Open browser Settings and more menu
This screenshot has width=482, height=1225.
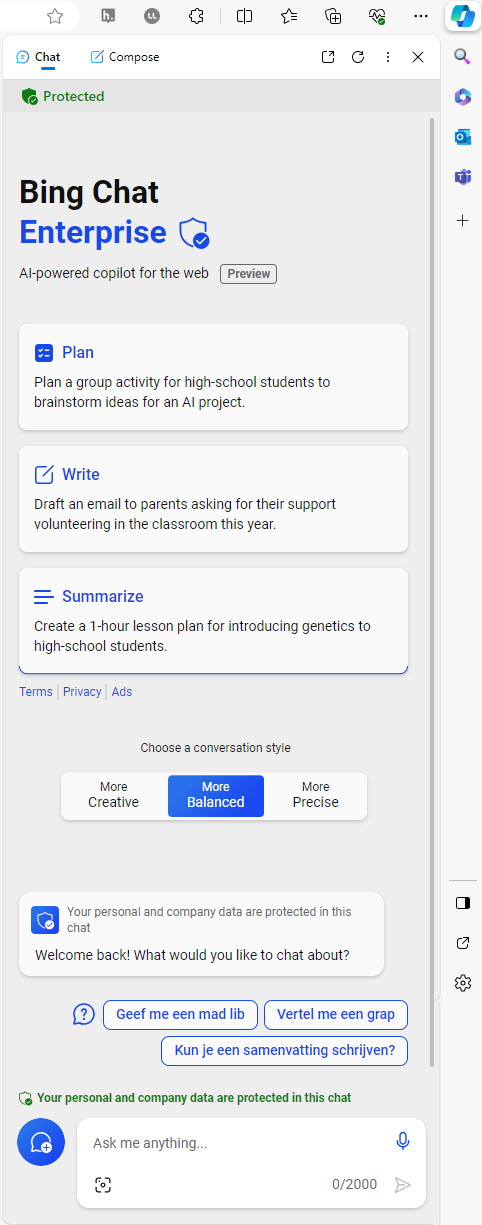point(421,16)
